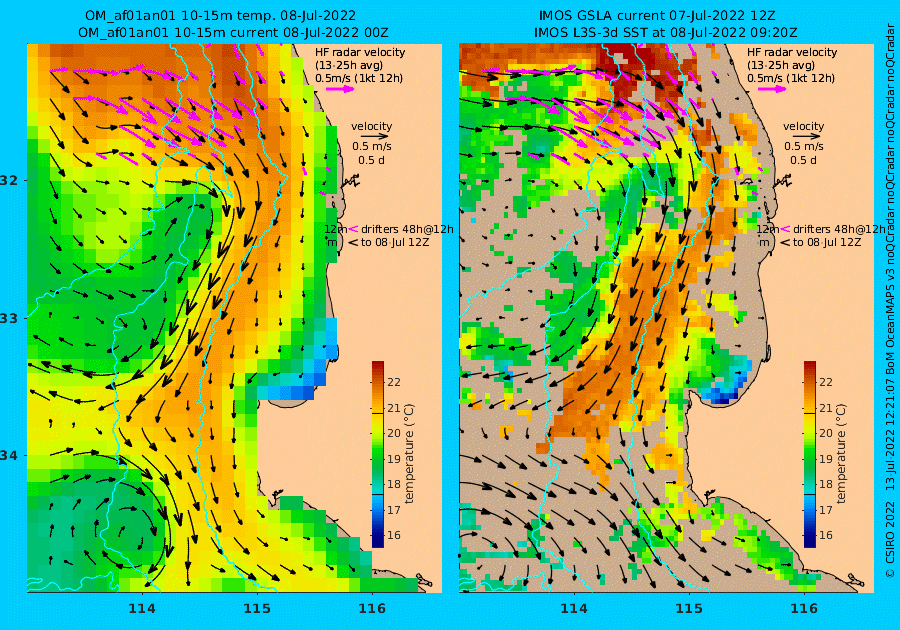Click colorbar tick '17' in model panel
Screen dimensions: 900x630
(394, 510)
